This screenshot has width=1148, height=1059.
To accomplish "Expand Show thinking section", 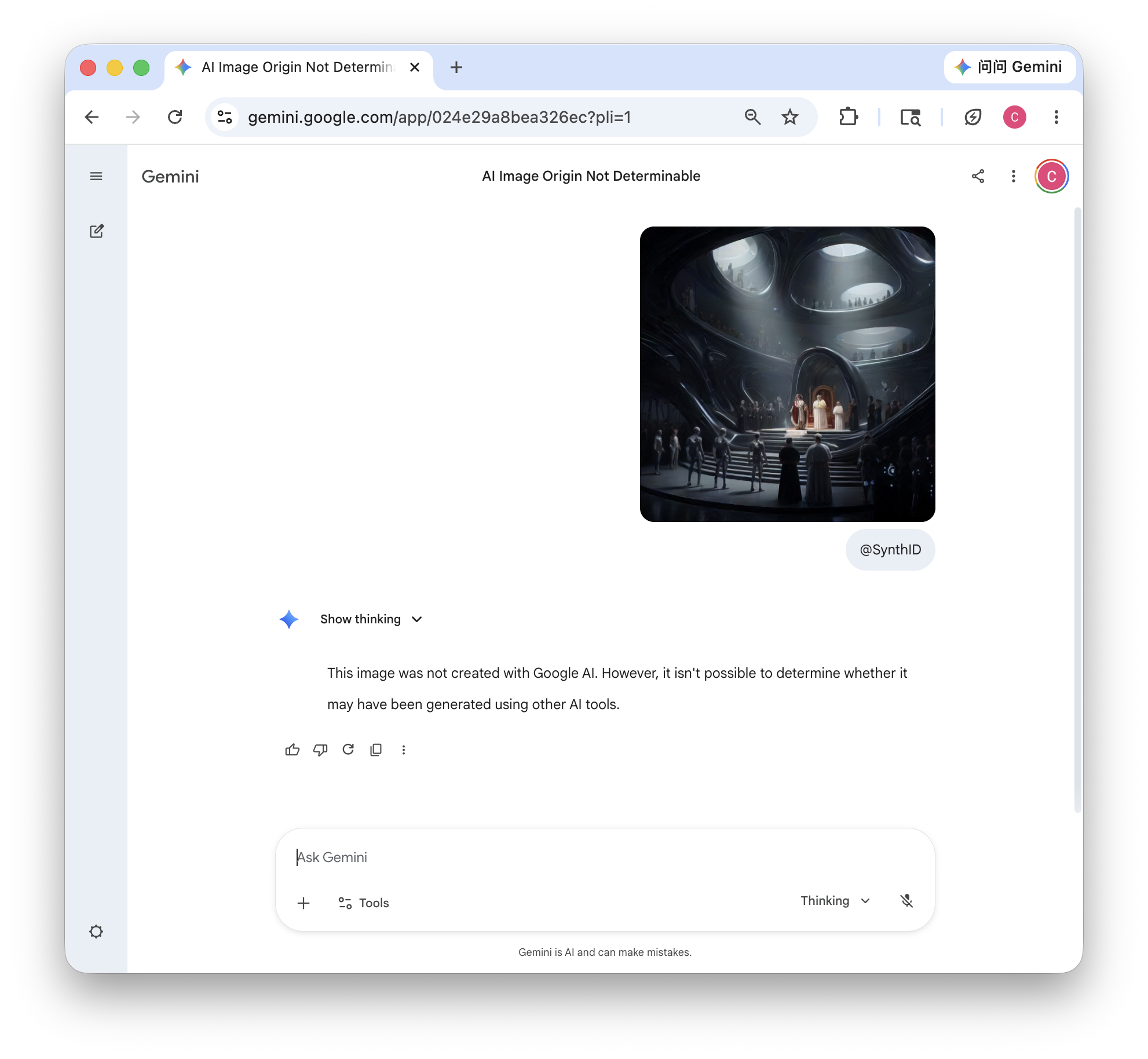I will pos(371,619).
